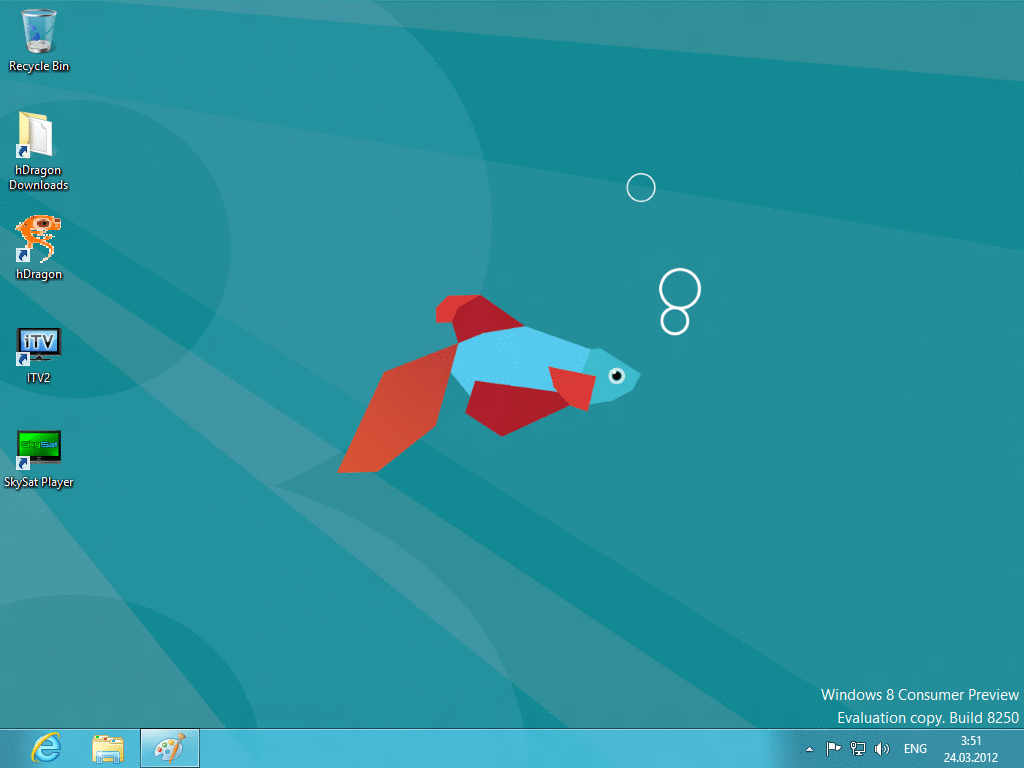Click the 'SkySat Player' label text
This screenshot has width=1024, height=768.
pos(39,482)
